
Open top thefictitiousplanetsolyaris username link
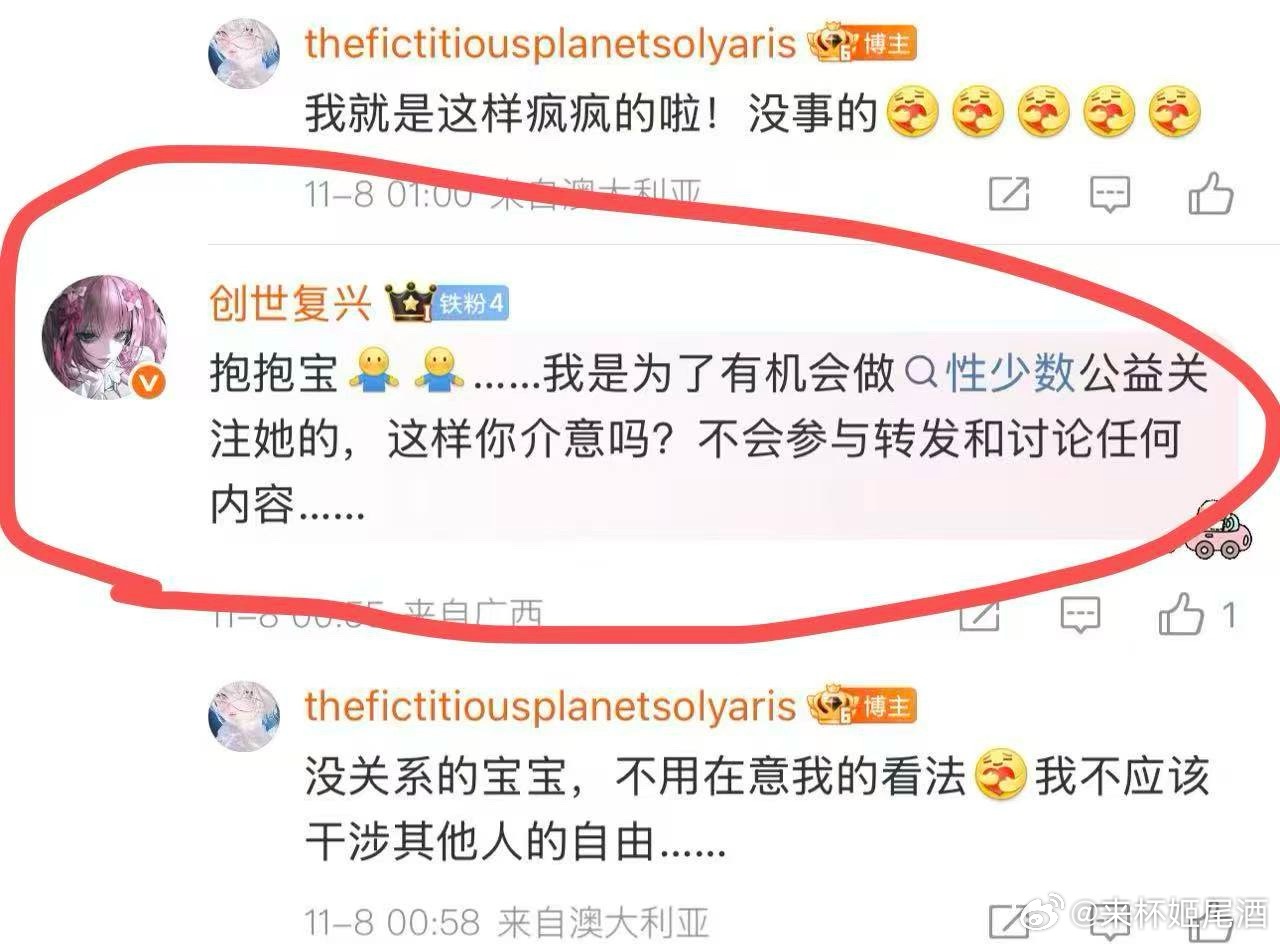click(550, 44)
